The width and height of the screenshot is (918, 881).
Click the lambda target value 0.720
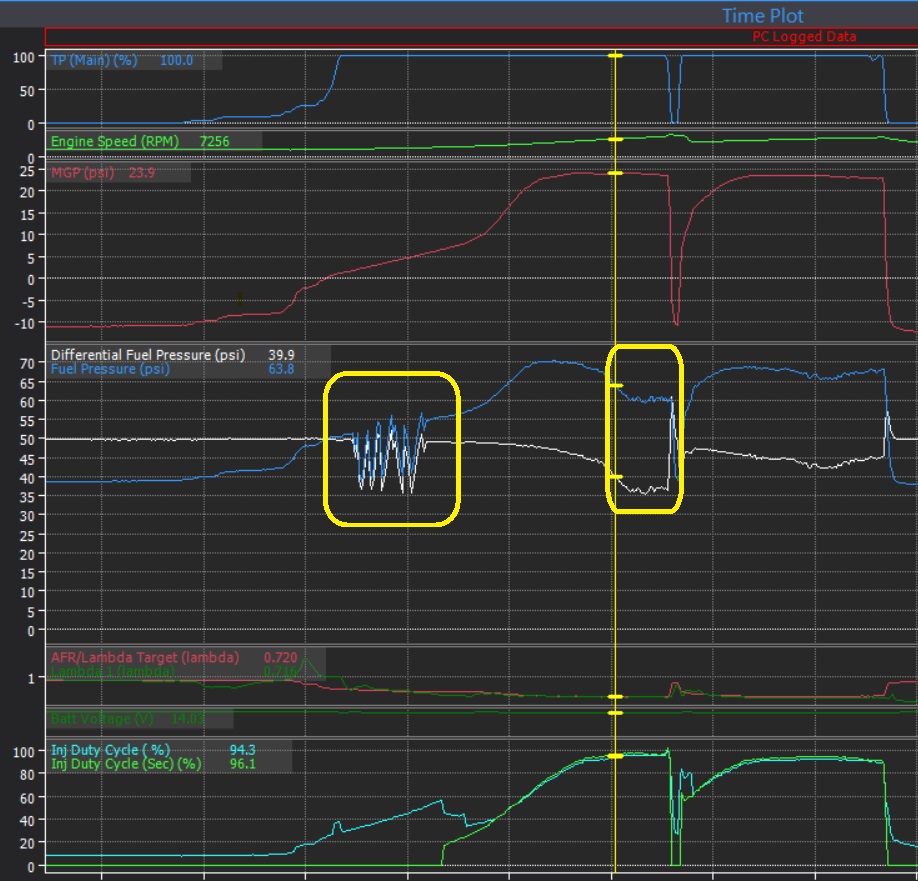click(x=280, y=657)
